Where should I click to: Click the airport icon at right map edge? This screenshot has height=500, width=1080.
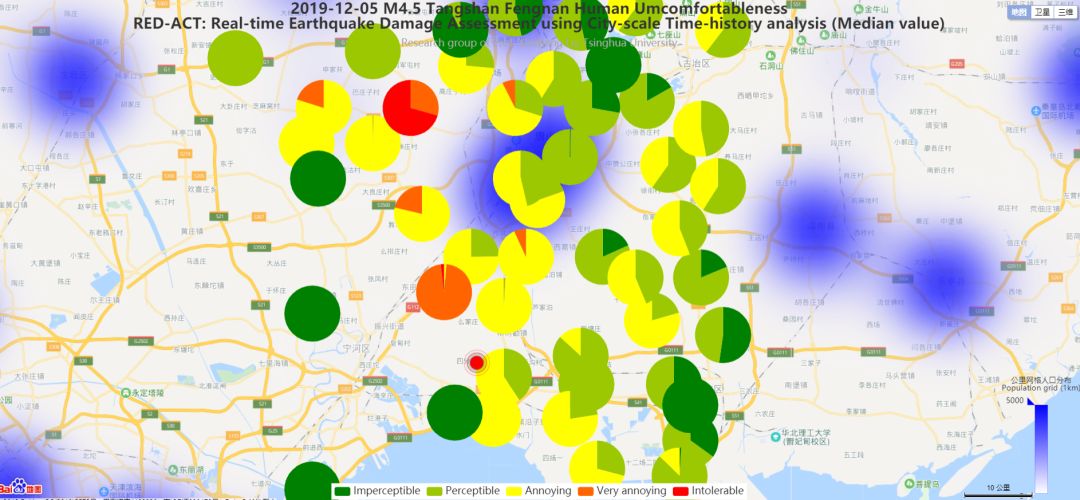tap(1036, 111)
